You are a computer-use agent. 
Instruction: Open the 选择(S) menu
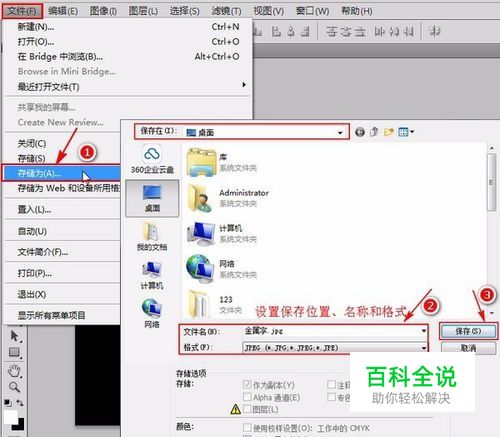(x=184, y=11)
